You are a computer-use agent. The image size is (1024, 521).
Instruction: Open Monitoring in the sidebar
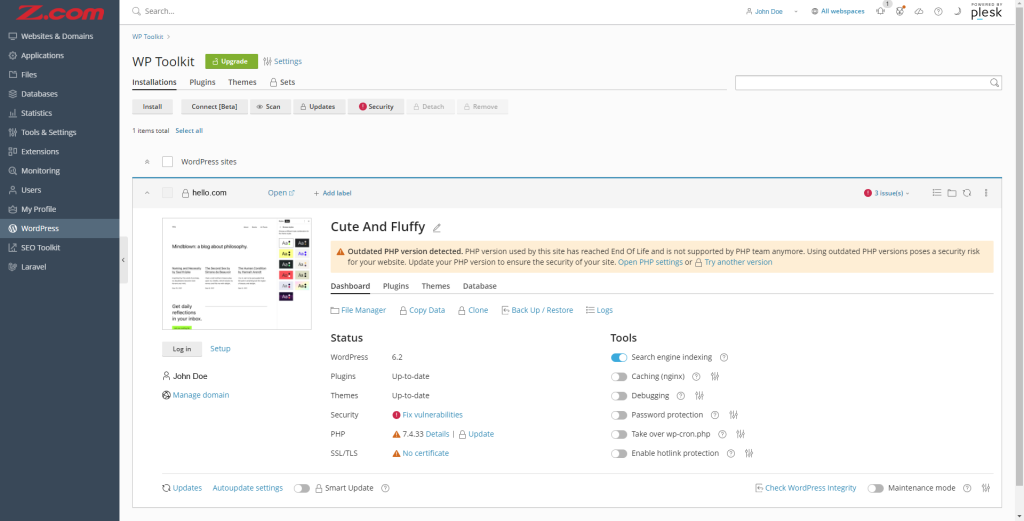click(40, 171)
